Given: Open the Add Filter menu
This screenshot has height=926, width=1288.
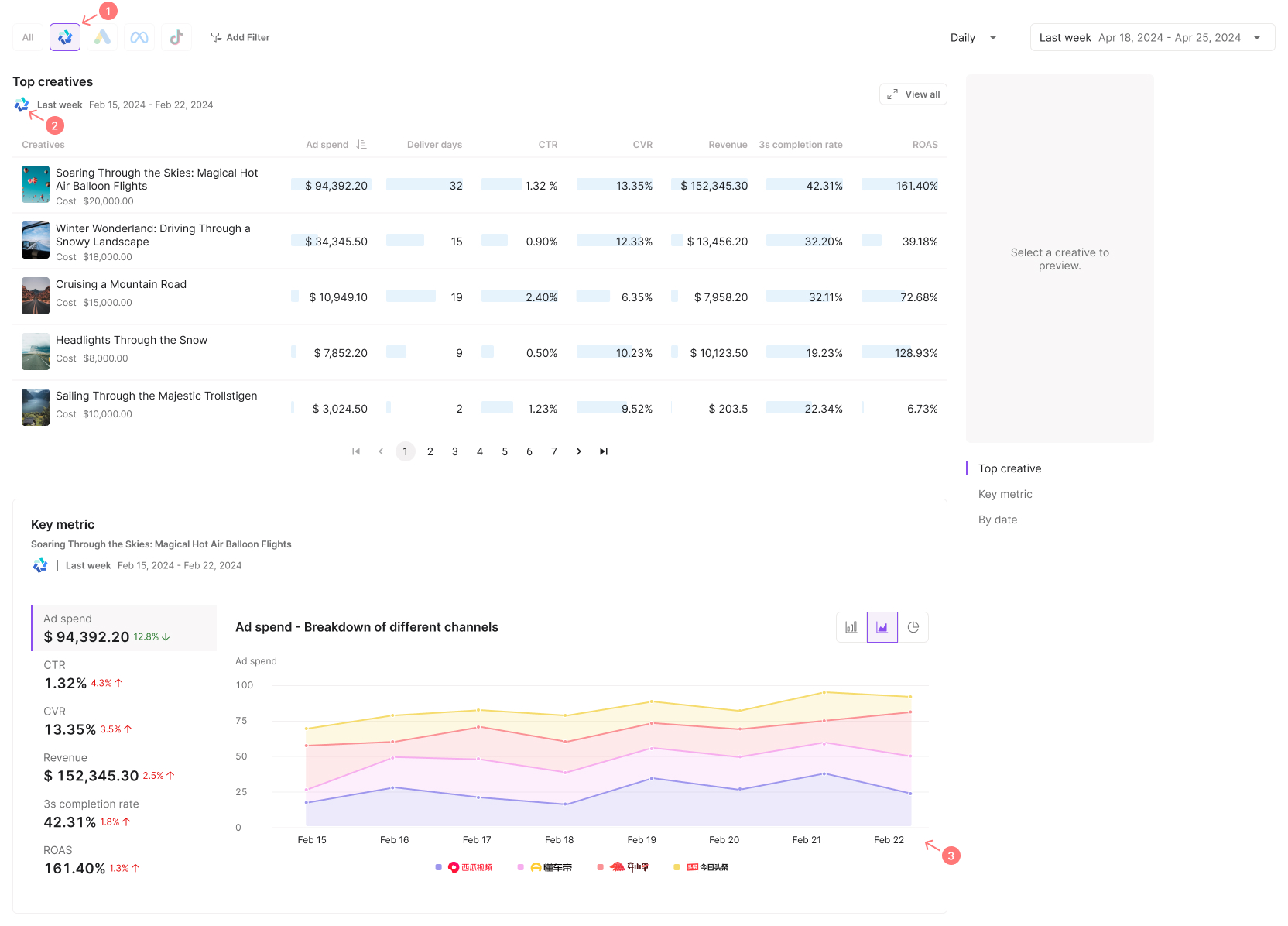Looking at the screenshot, I should coord(240,37).
